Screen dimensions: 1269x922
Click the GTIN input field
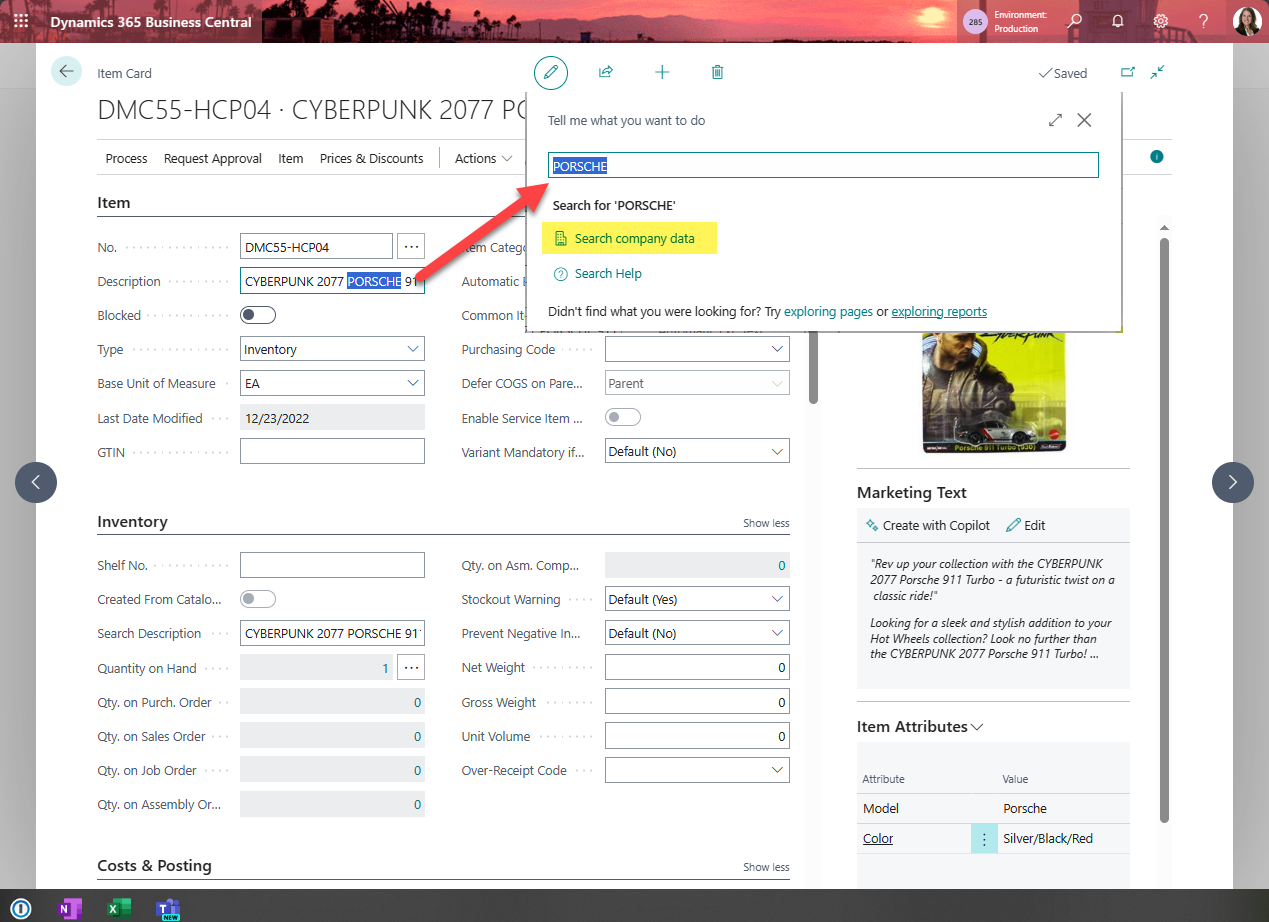(x=332, y=452)
